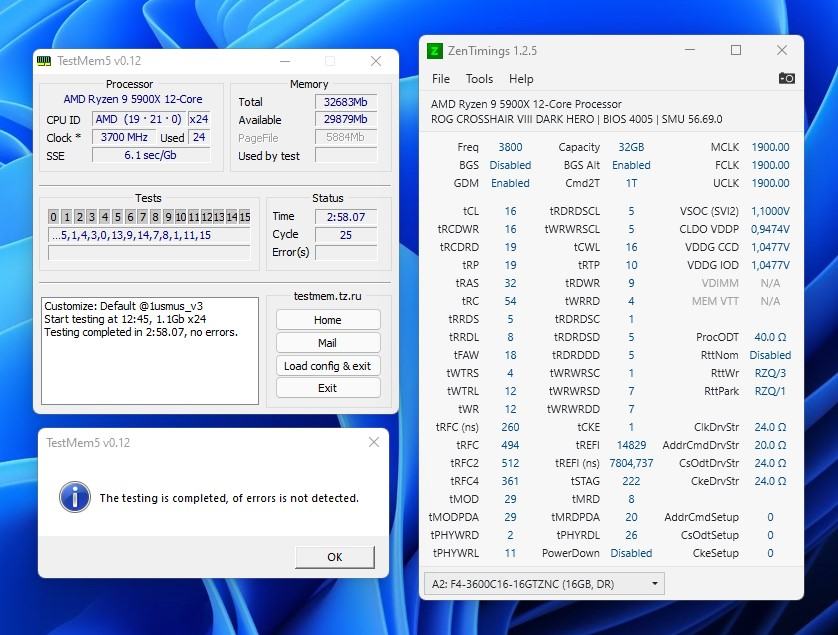Screen dimensions: 838x635
Task: Close the ZenTimings window
Action: 782,50
